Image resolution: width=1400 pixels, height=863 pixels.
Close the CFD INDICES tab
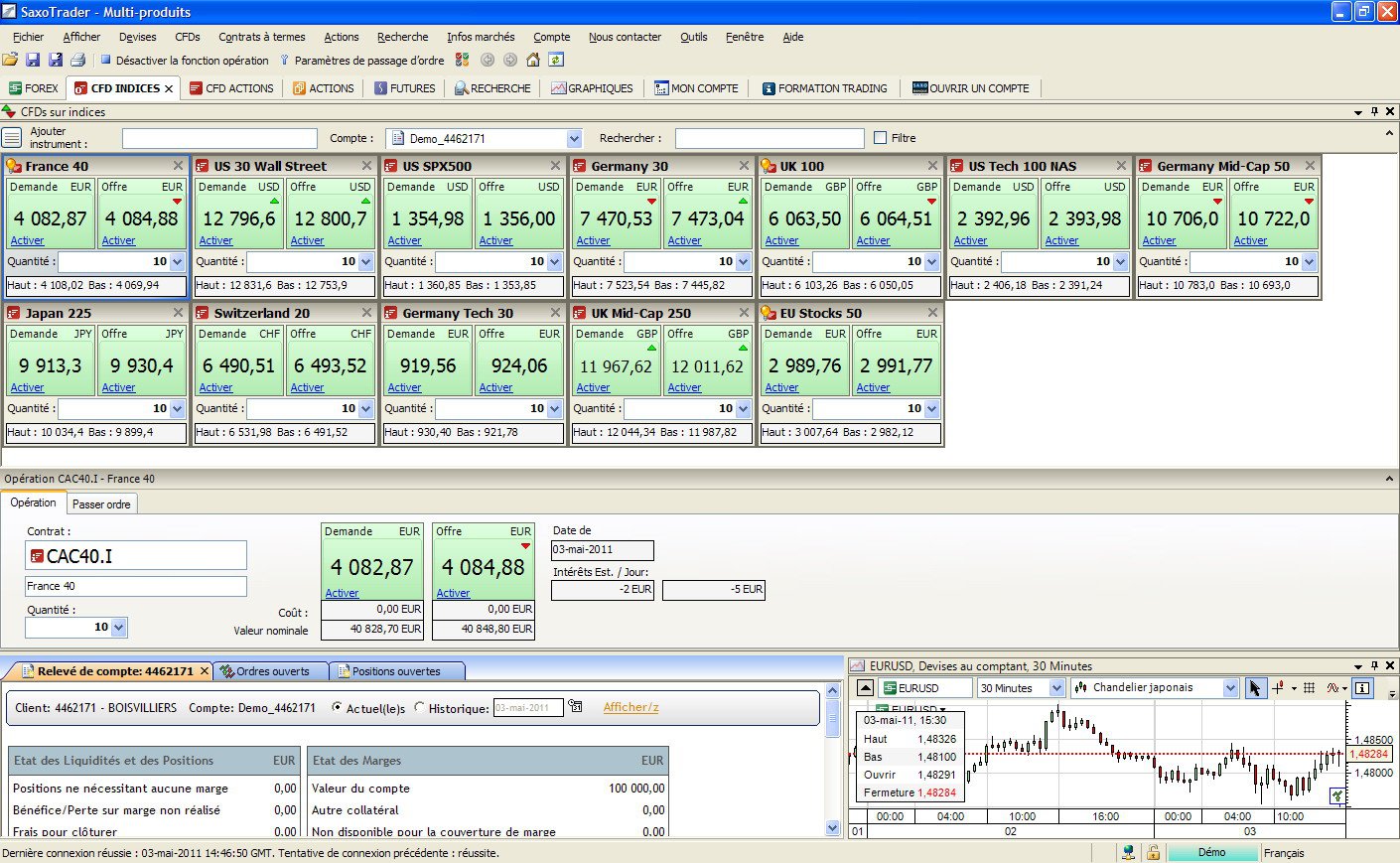[169, 89]
